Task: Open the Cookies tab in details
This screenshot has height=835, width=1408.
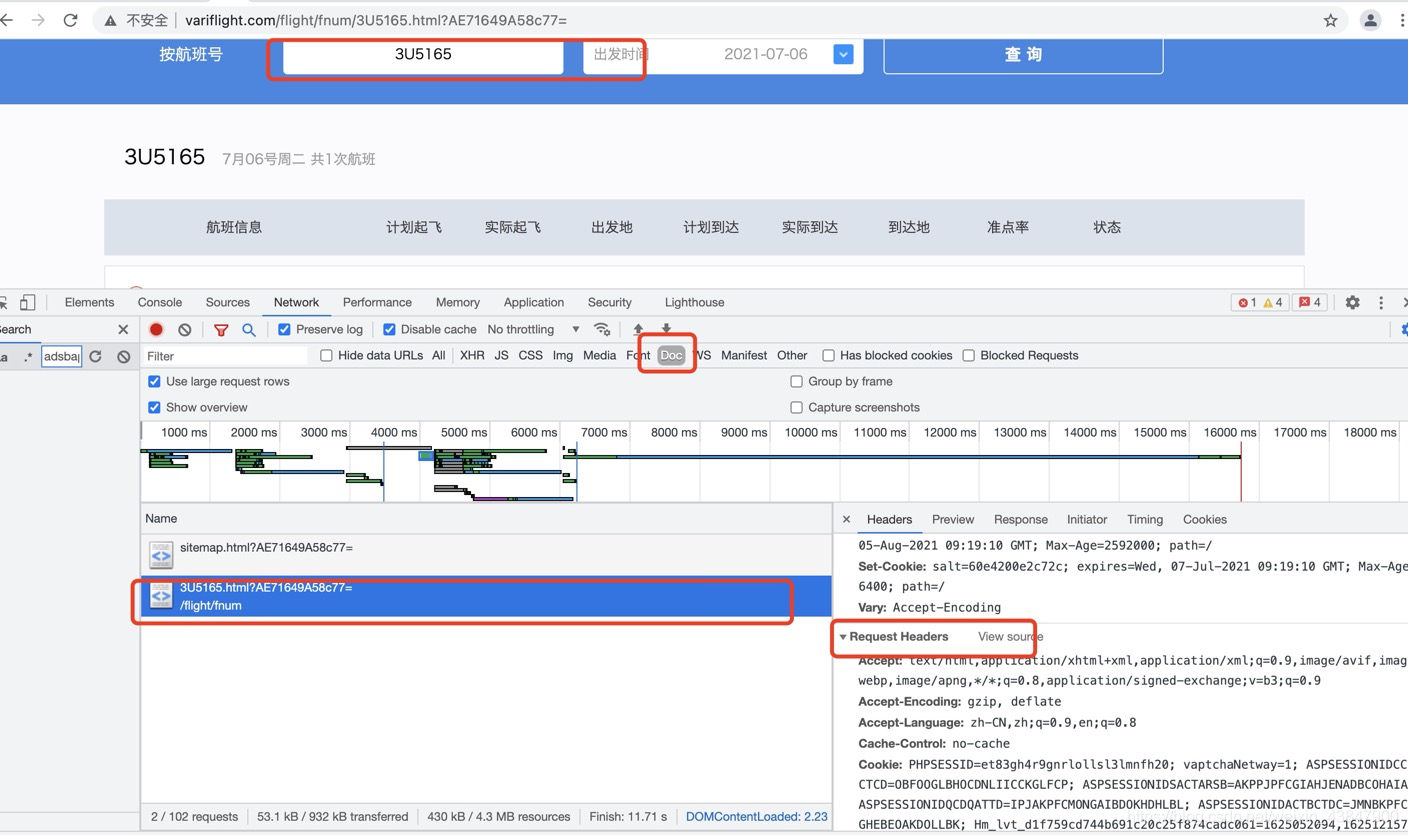Action: click(1205, 519)
